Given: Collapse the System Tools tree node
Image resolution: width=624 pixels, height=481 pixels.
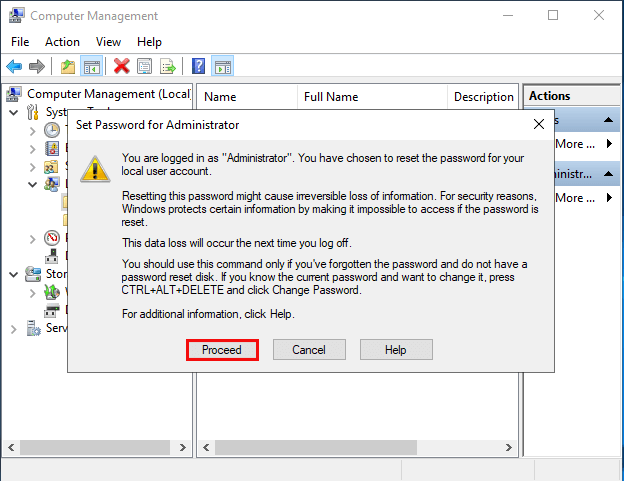Looking at the screenshot, I should pos(13,113).
